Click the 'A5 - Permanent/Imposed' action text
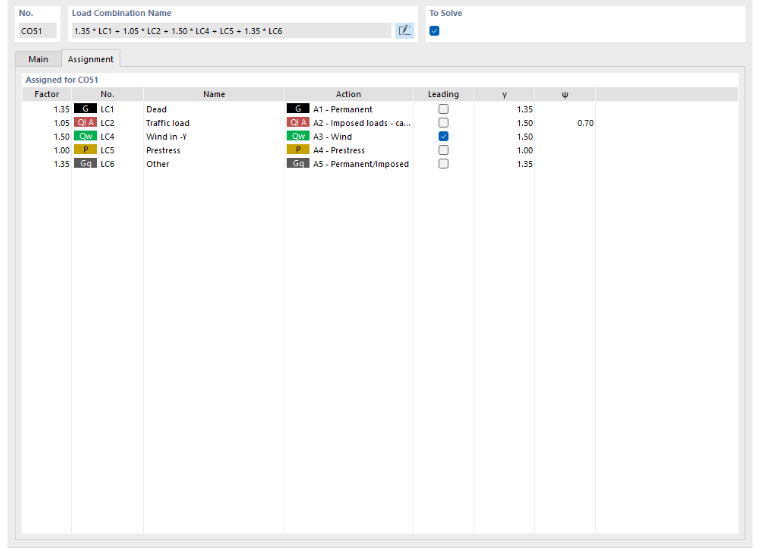Viewport: 760px width, 548px height. point(361,164)
